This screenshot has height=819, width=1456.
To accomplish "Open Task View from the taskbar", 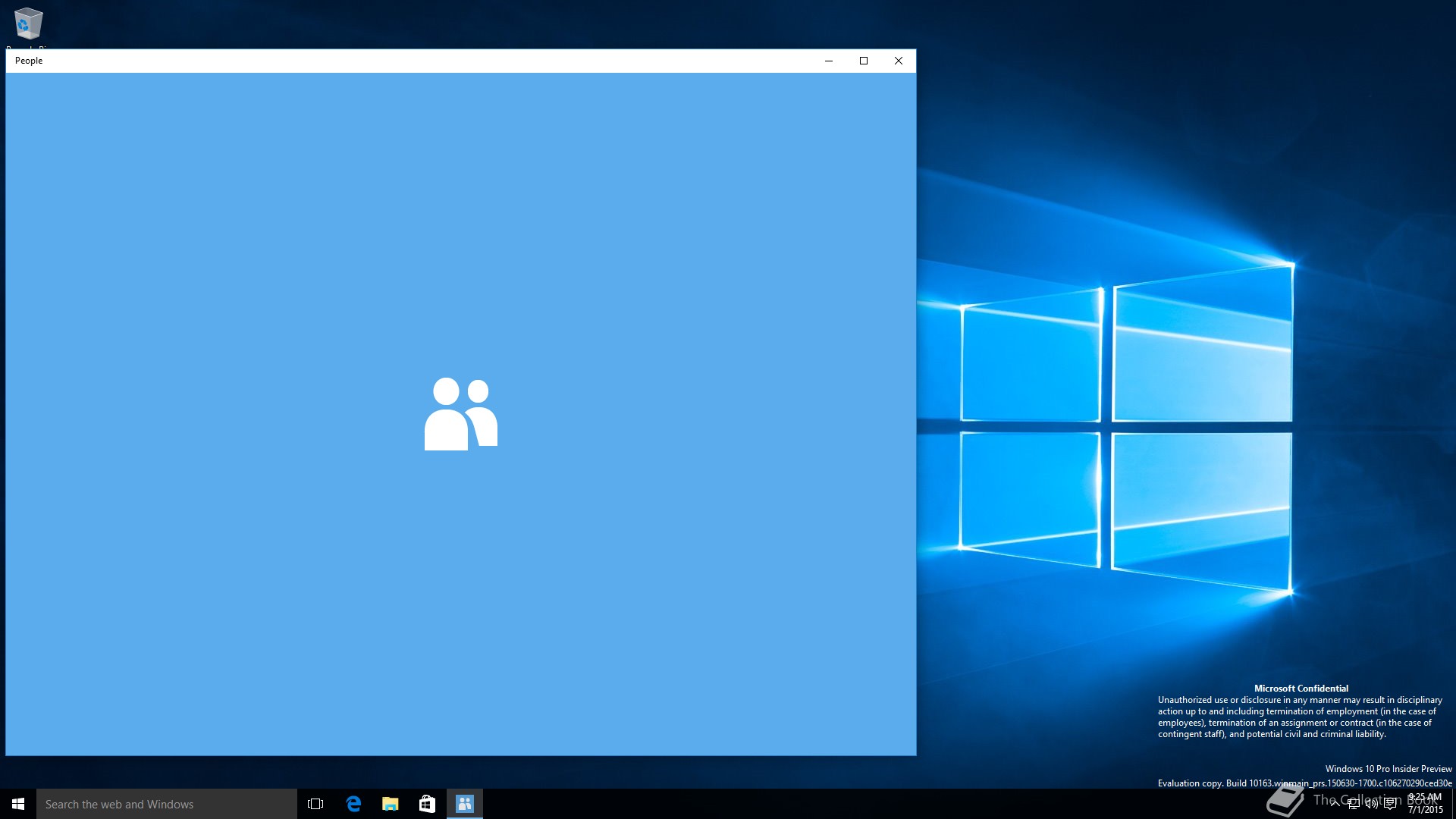I will 315,804.
